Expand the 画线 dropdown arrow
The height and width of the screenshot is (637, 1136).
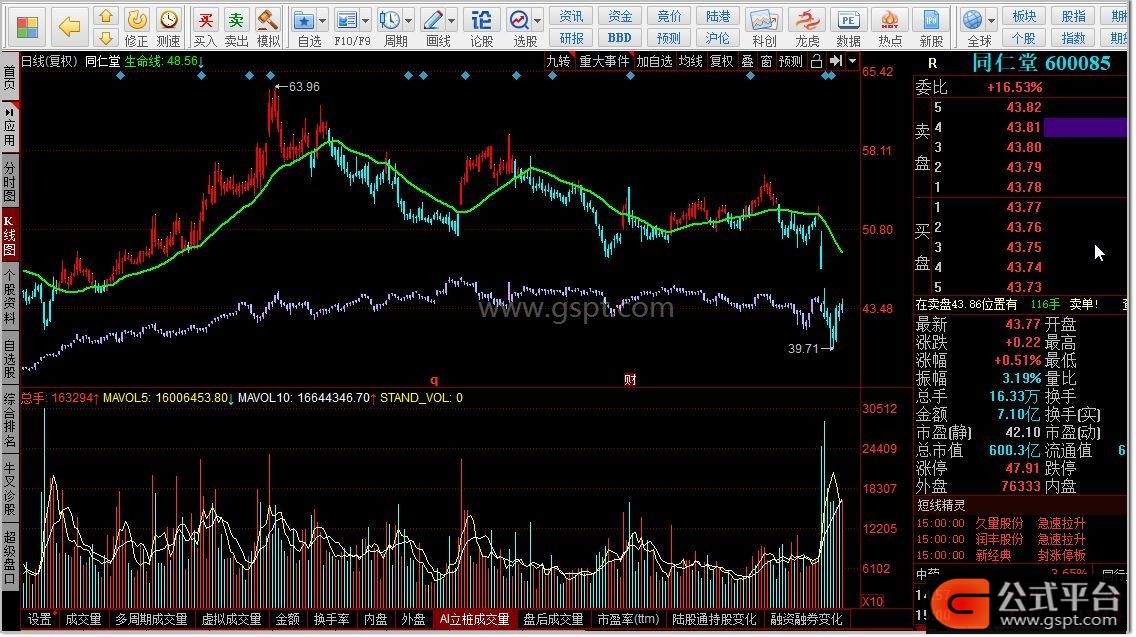pos(452,20)
